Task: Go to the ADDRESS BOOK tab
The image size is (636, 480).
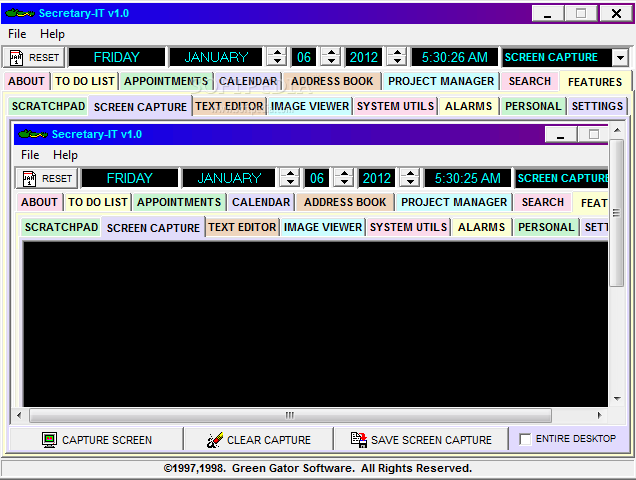Action: point(332,81)
